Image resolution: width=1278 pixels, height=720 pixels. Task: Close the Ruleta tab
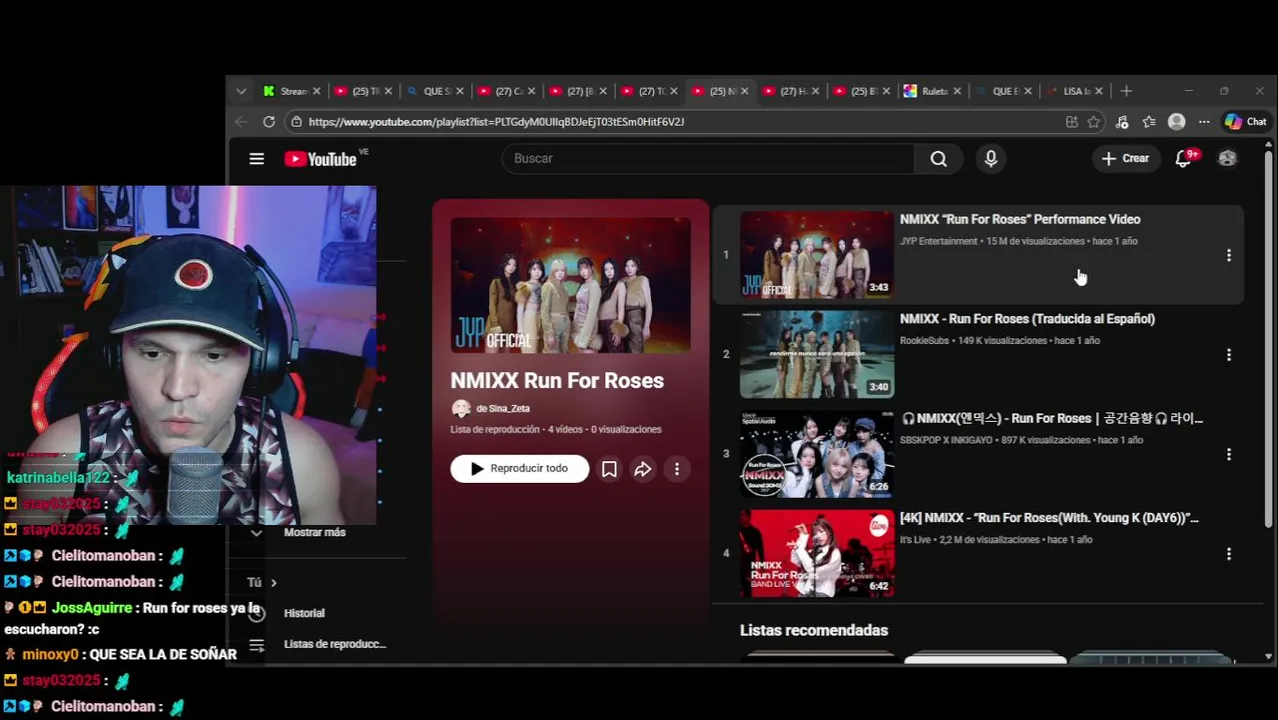[957, 91]
